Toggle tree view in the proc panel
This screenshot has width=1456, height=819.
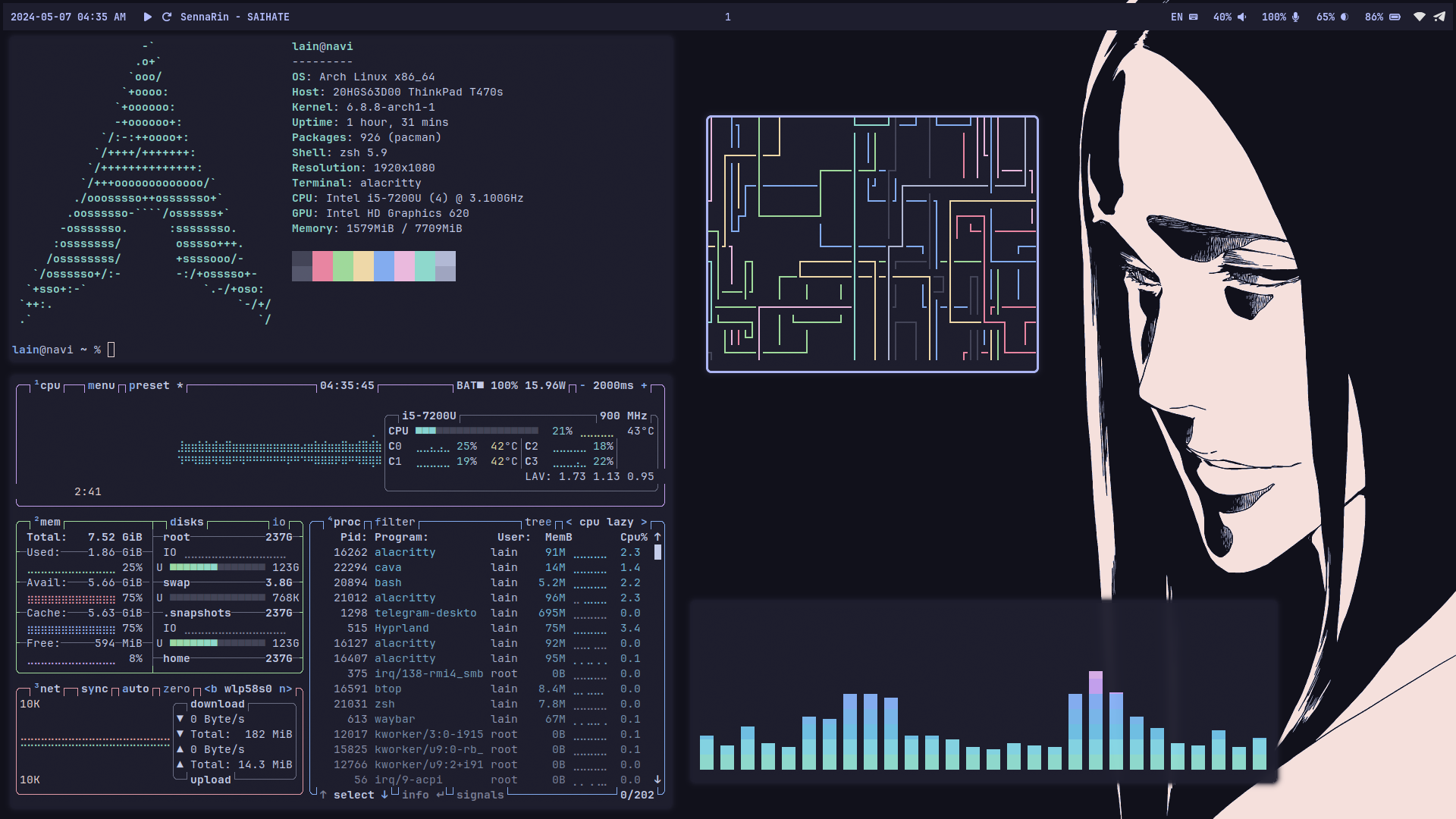point(538,522)
